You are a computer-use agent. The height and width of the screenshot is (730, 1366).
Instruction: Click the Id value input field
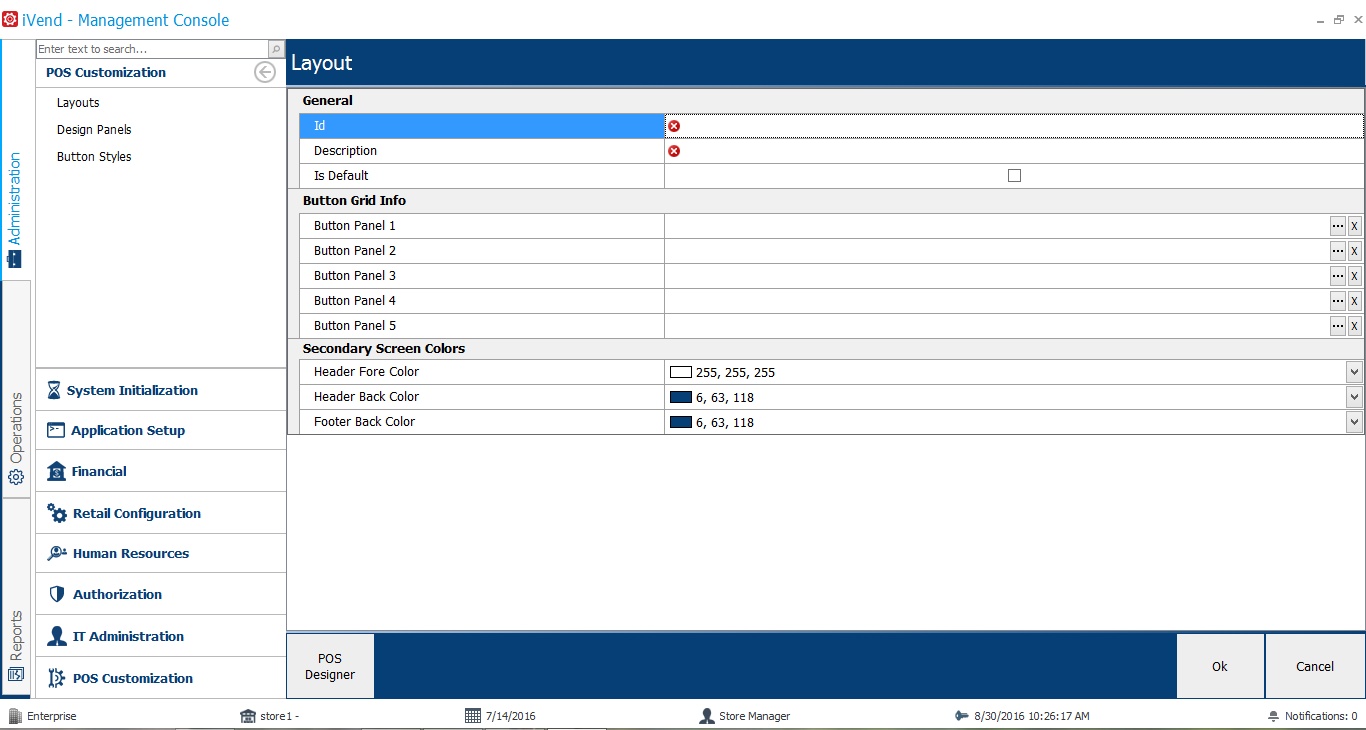(1014, 126)
